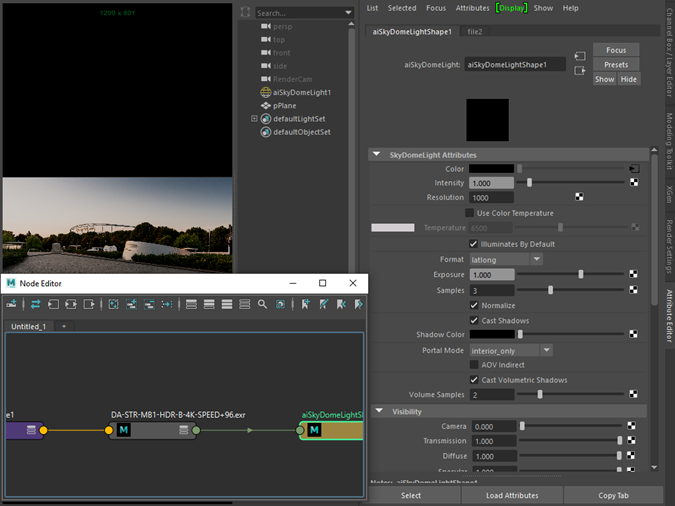Click checker map button beside Resolution

pos(579,197)
